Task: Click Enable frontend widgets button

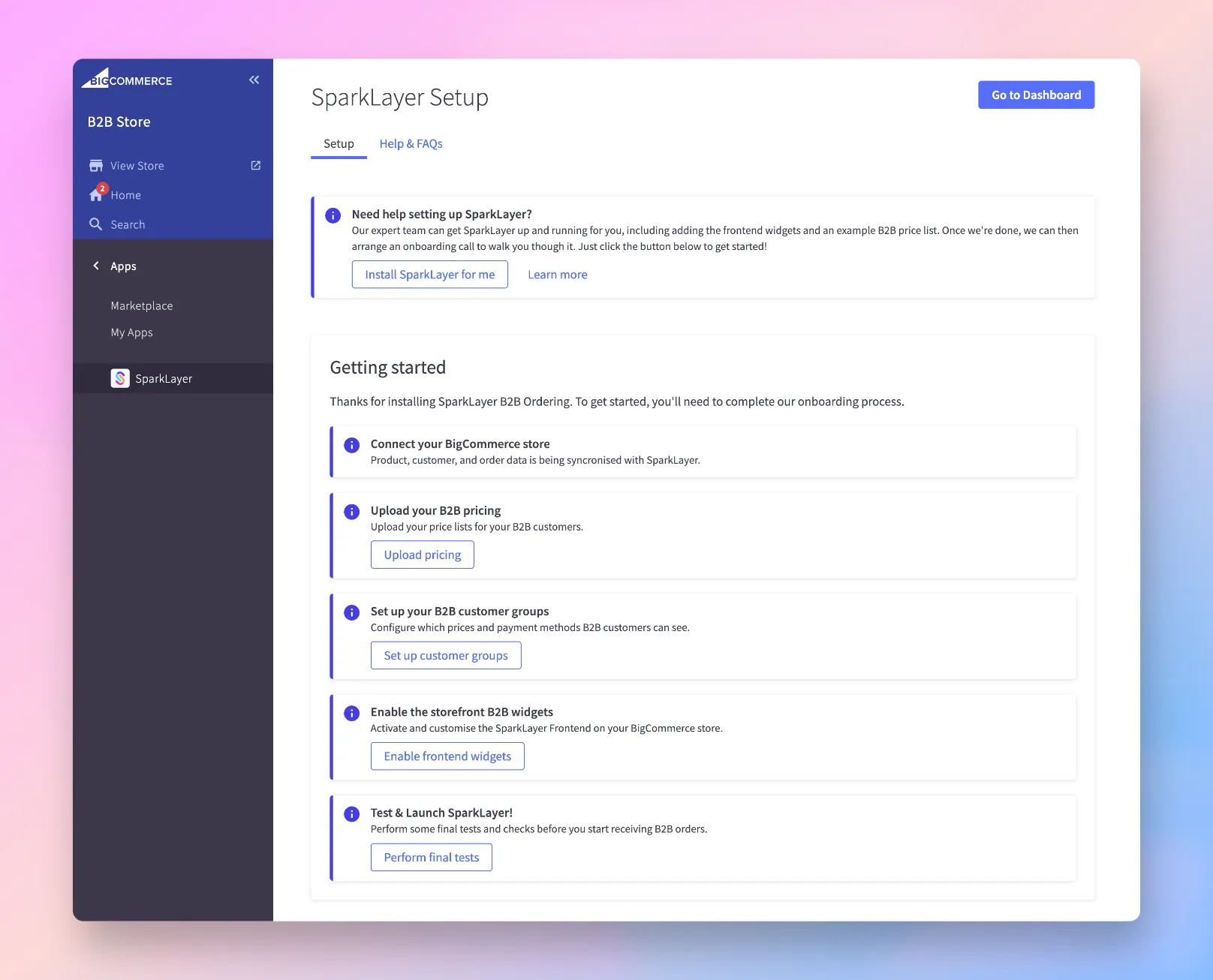Action: click(447, 756)
